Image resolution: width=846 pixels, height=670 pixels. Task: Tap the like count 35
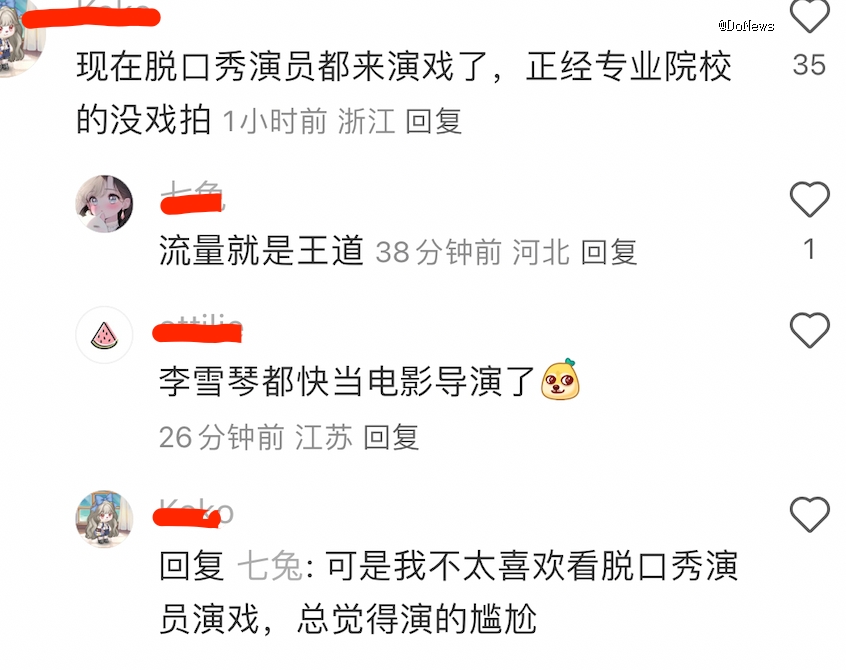click(x=809, y=65)
